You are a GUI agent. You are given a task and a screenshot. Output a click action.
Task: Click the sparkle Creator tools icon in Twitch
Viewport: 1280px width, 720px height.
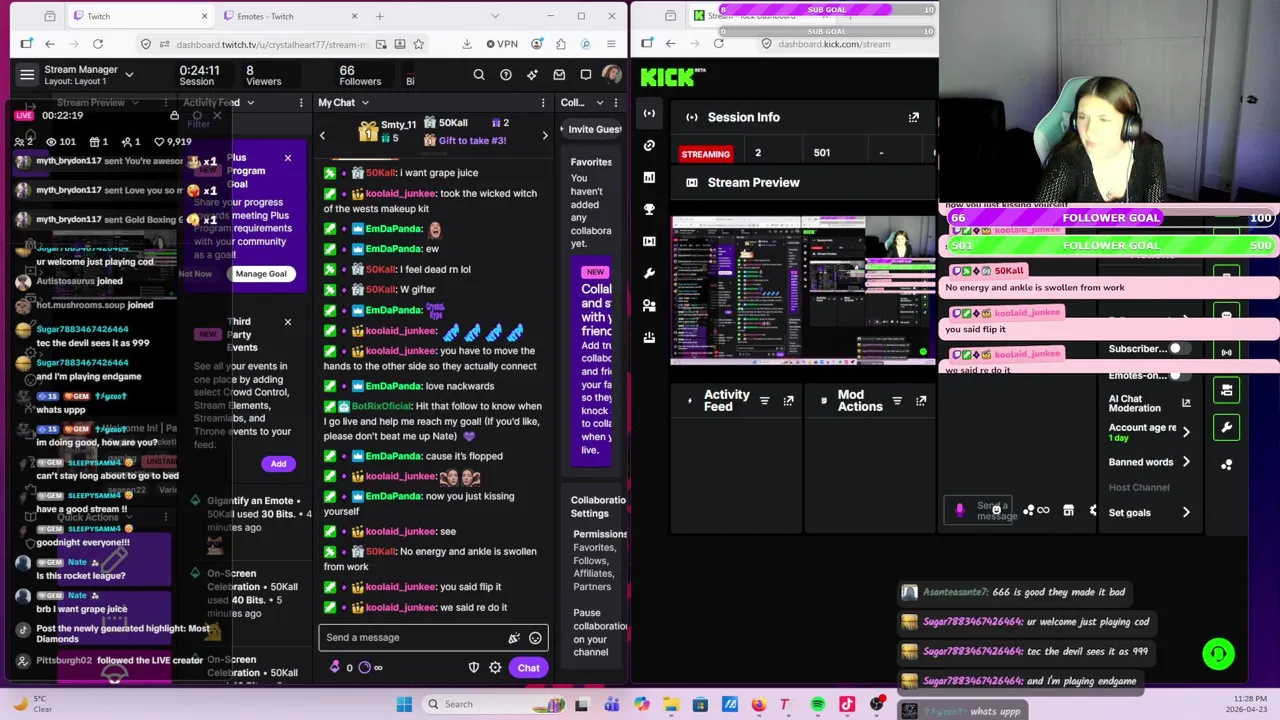pos(532,75)
